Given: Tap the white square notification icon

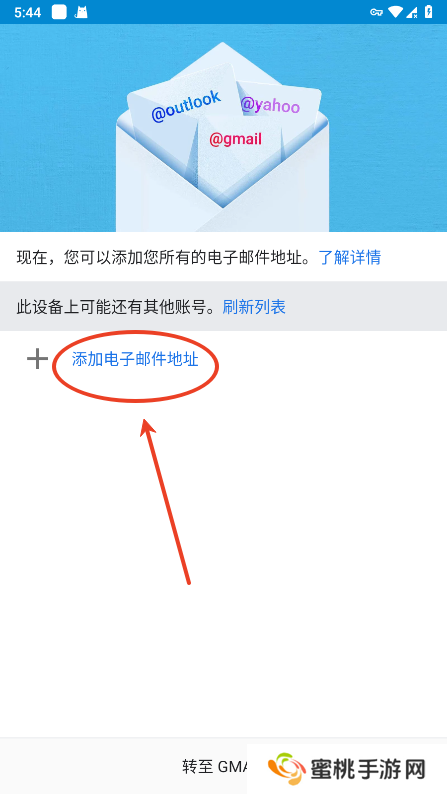Looking at the screenshot, I should click(59, 12).
